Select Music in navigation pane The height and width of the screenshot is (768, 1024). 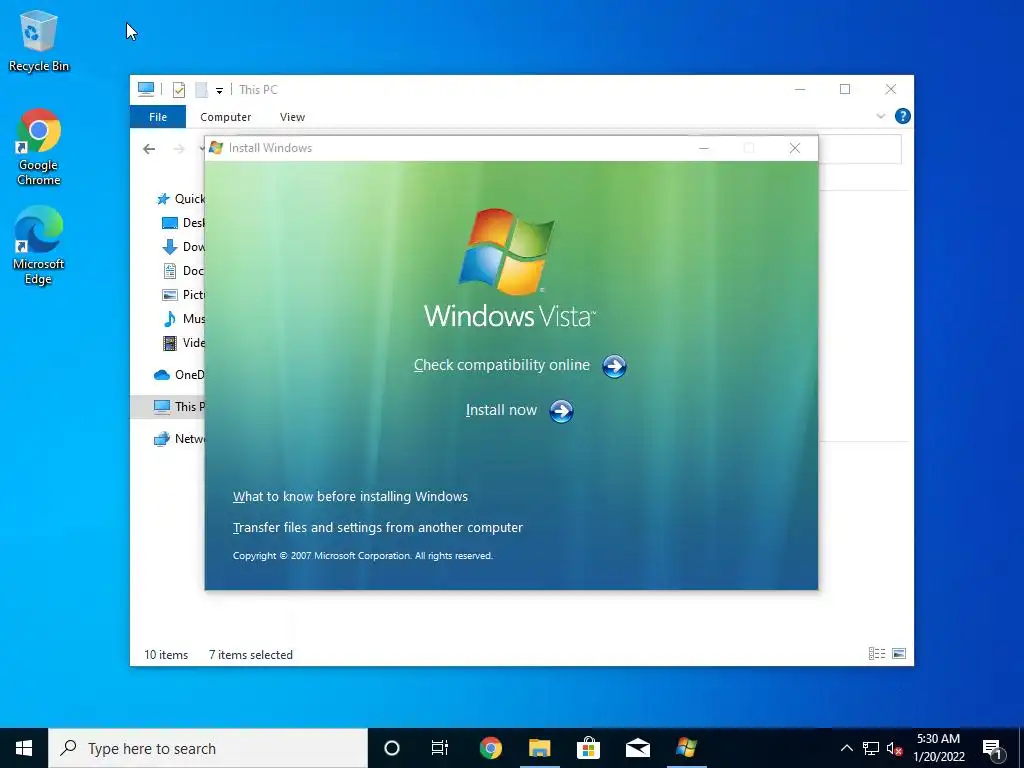(183, 319)
